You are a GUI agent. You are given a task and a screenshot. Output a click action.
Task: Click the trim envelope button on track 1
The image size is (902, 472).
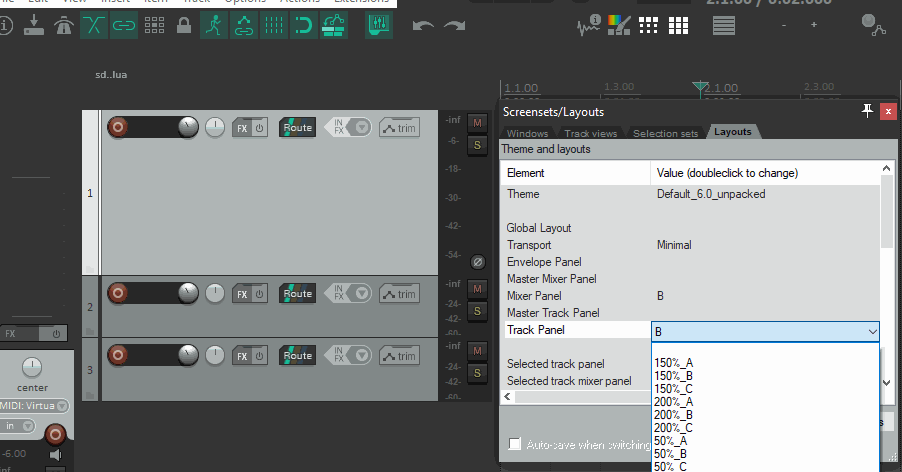tap(399, 127)
